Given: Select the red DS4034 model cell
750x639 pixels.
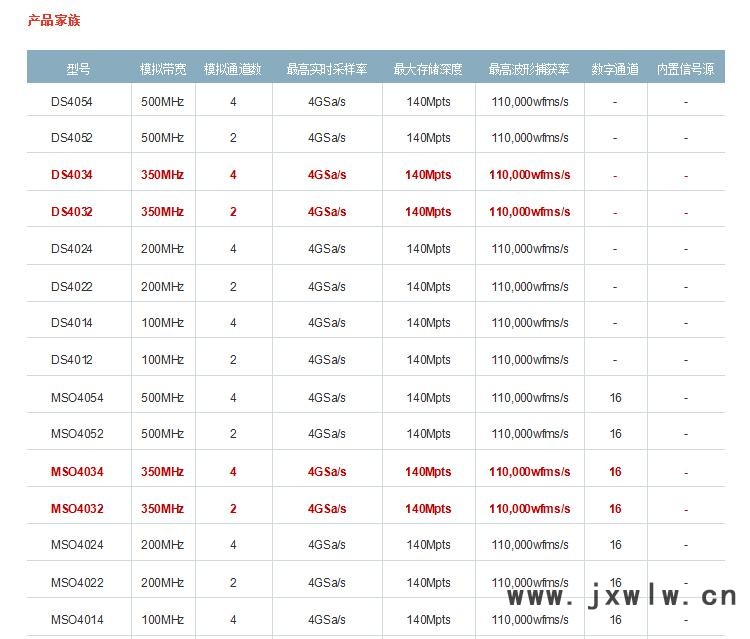Looking at the screenshot, I should [x=72, y=175].
